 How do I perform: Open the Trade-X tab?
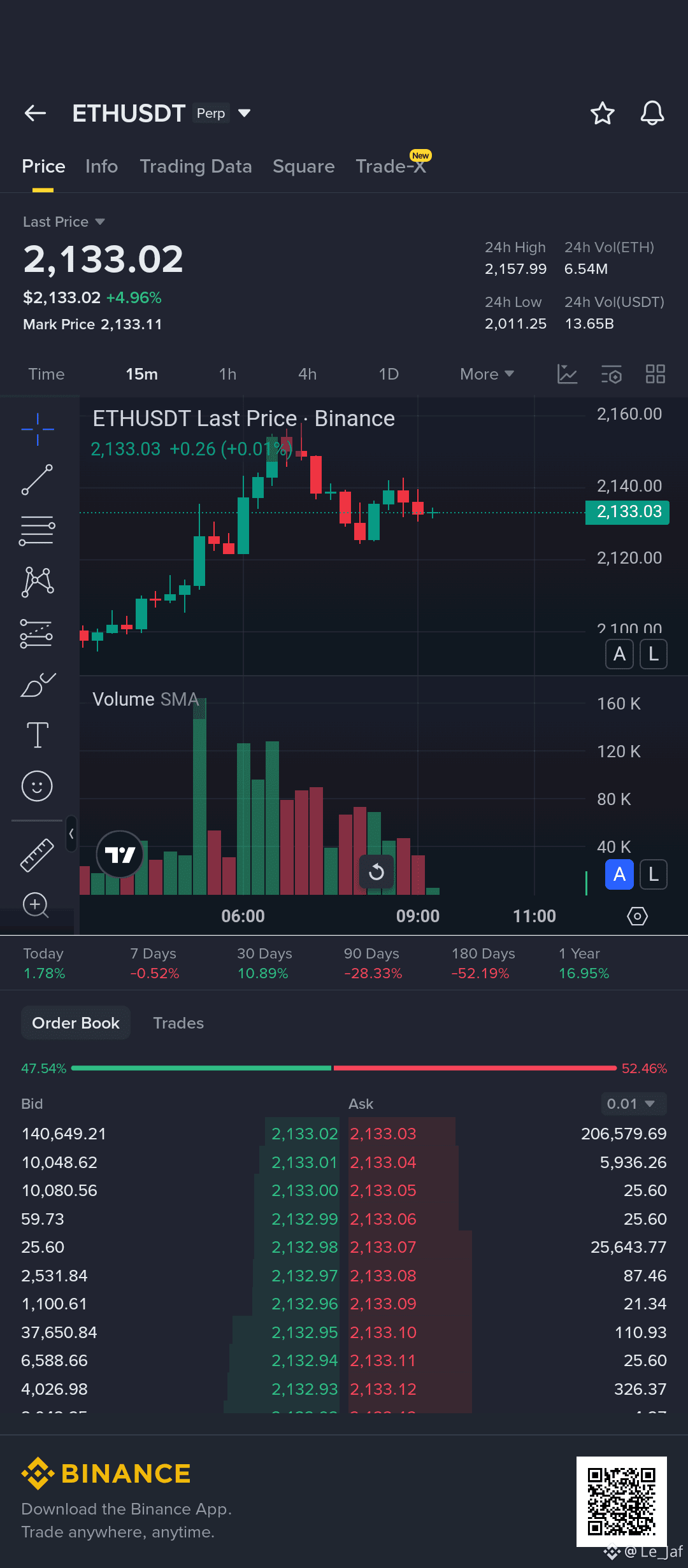391,166
